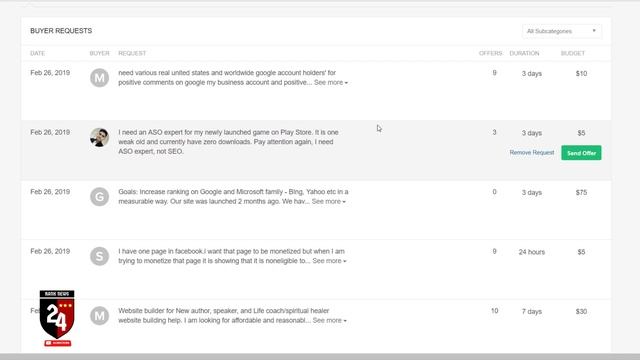Click the G buyer avatar
Image resolution: width=640 pixels, height=360 pixels.
(100, 197)
